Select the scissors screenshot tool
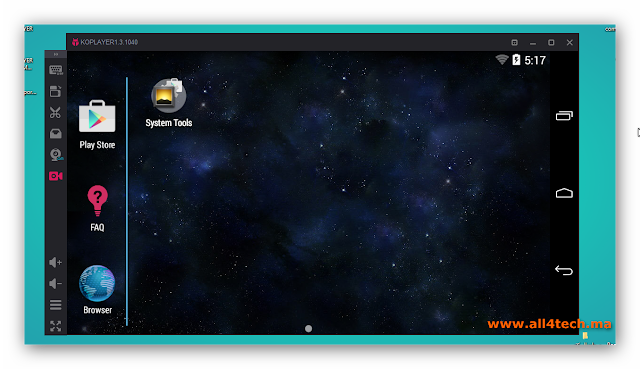This screenshot has width=640, height=369. 56,112
